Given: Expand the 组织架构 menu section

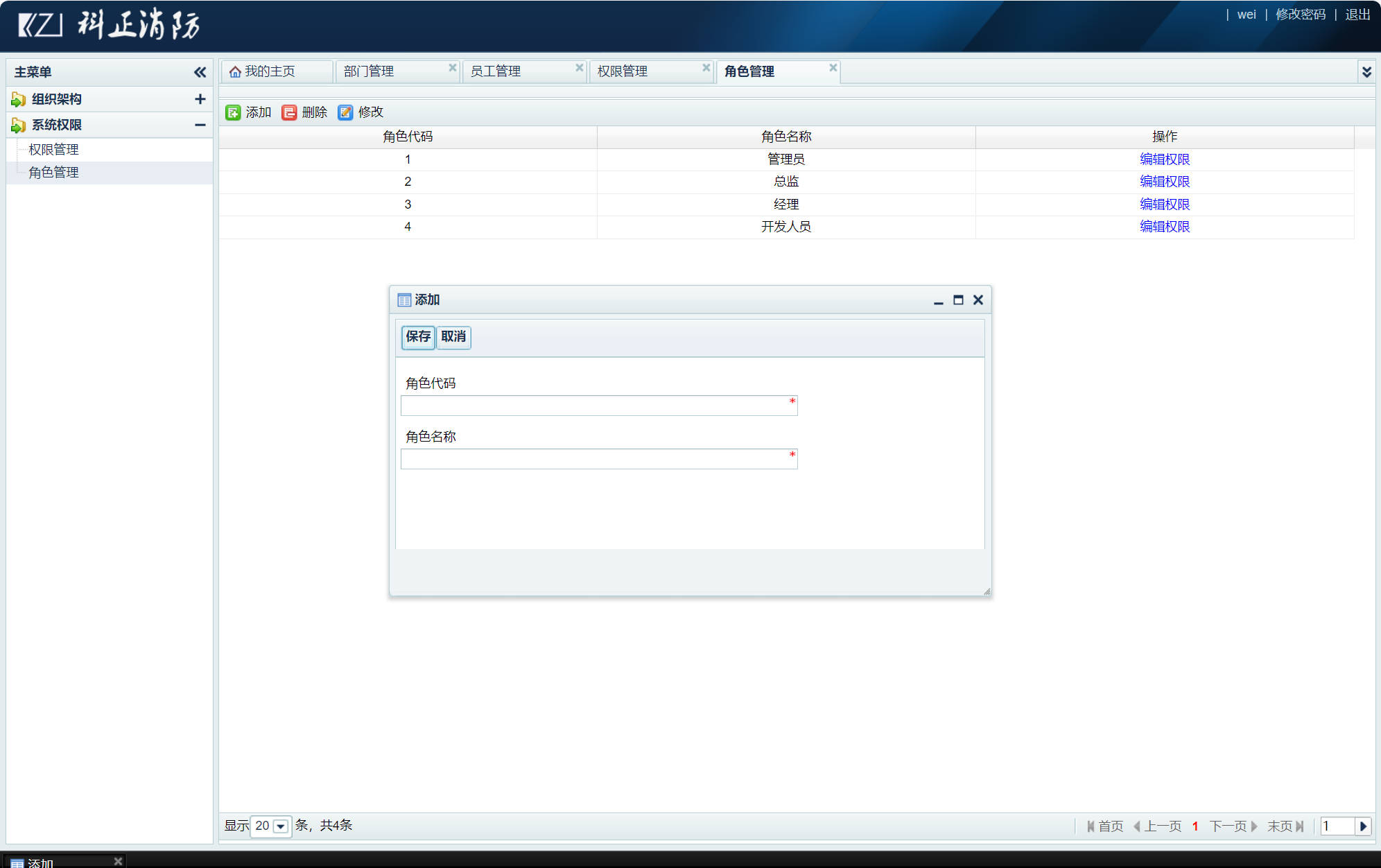Looking at the screenshot, I should [200, 99].
